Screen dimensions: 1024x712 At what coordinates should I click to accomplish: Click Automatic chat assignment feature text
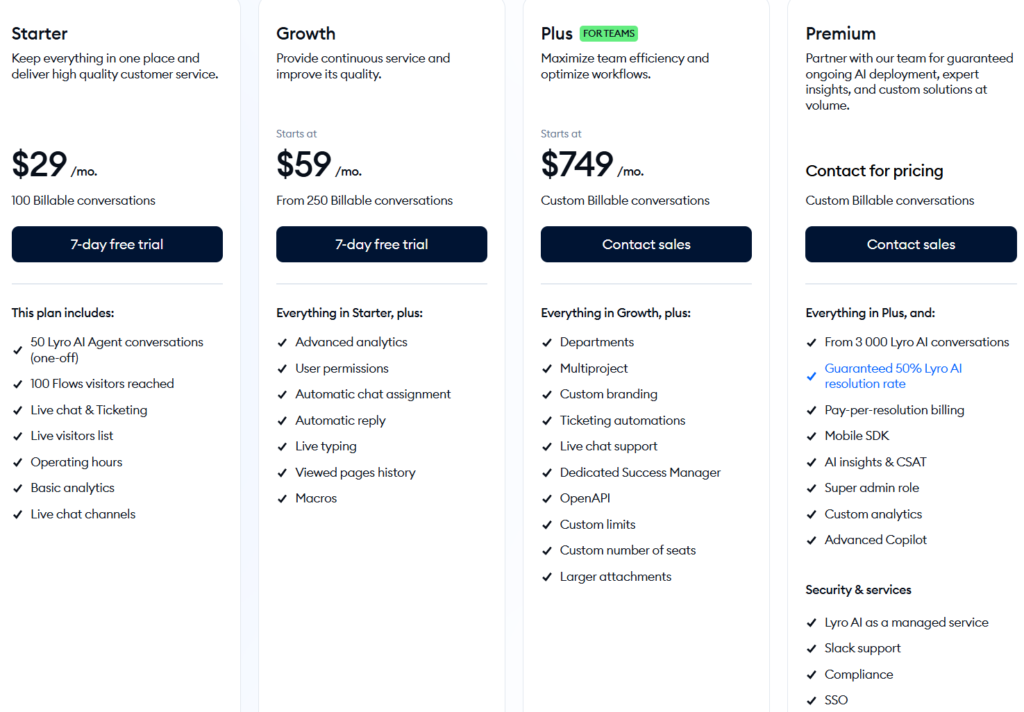point(373,394)
